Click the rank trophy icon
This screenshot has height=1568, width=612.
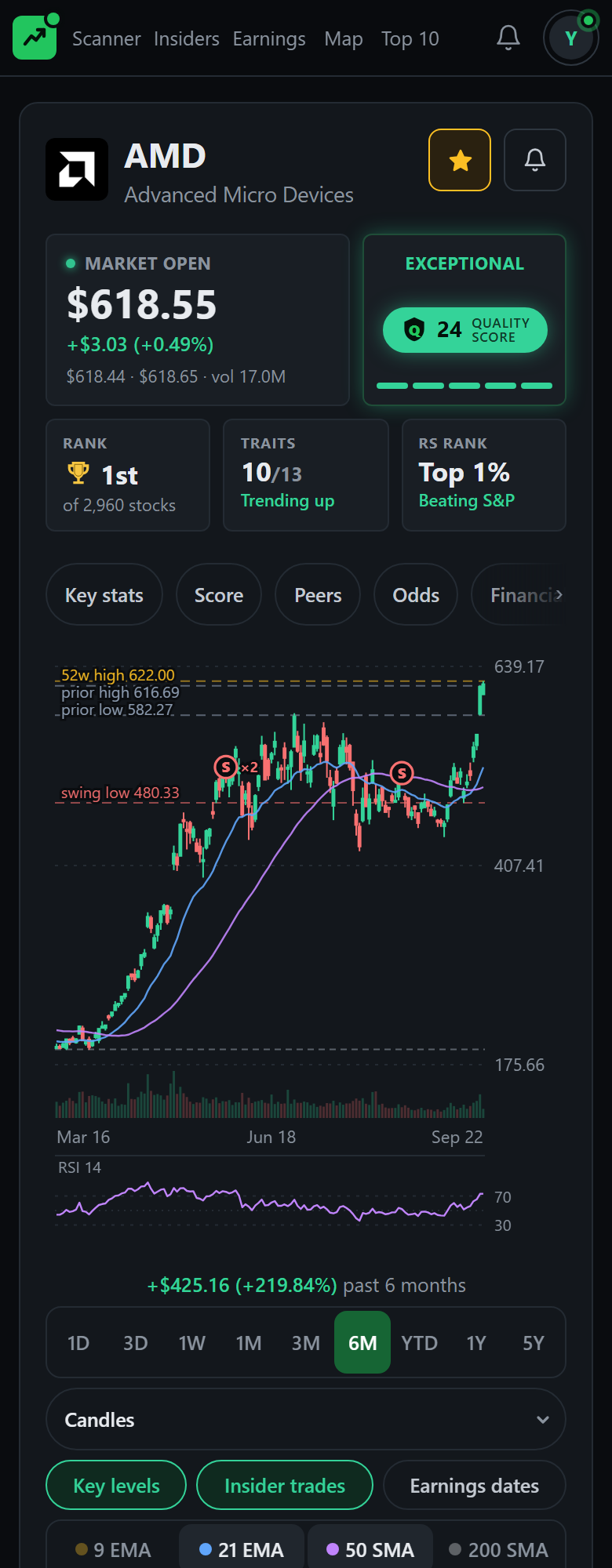pyautogui.click(x=78, y=473)
